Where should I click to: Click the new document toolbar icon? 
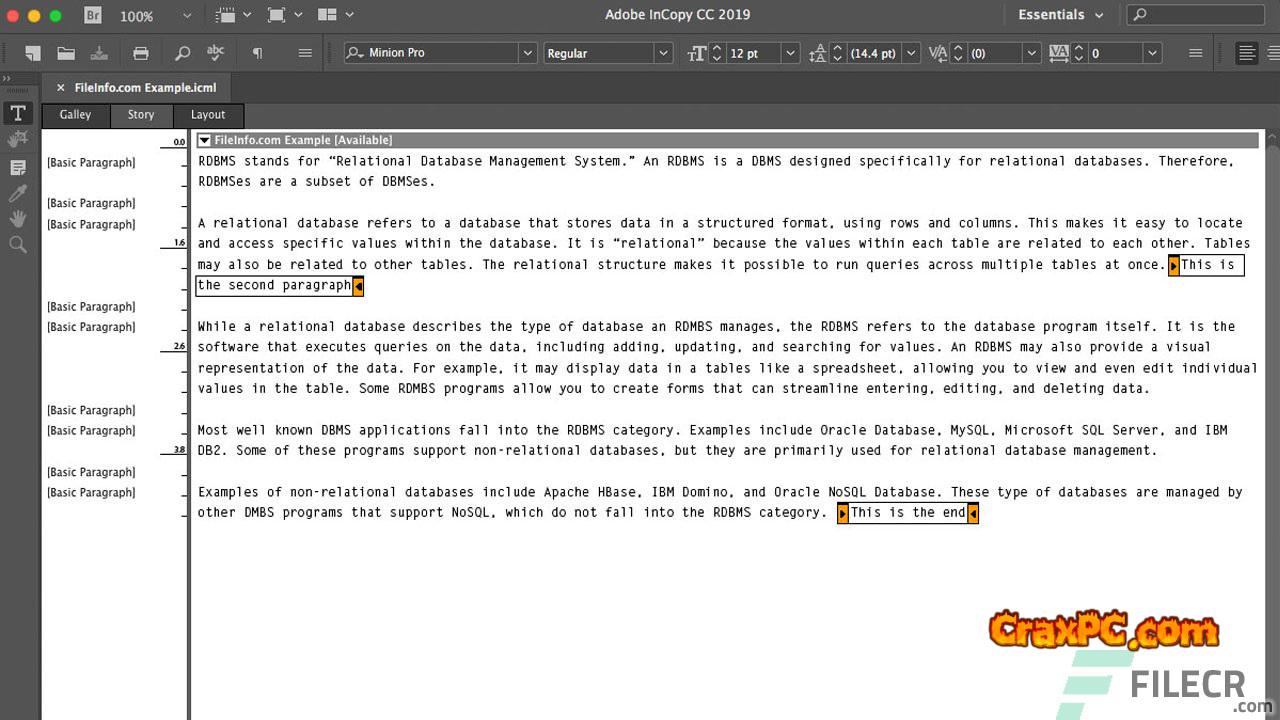(x=33, y=53)
